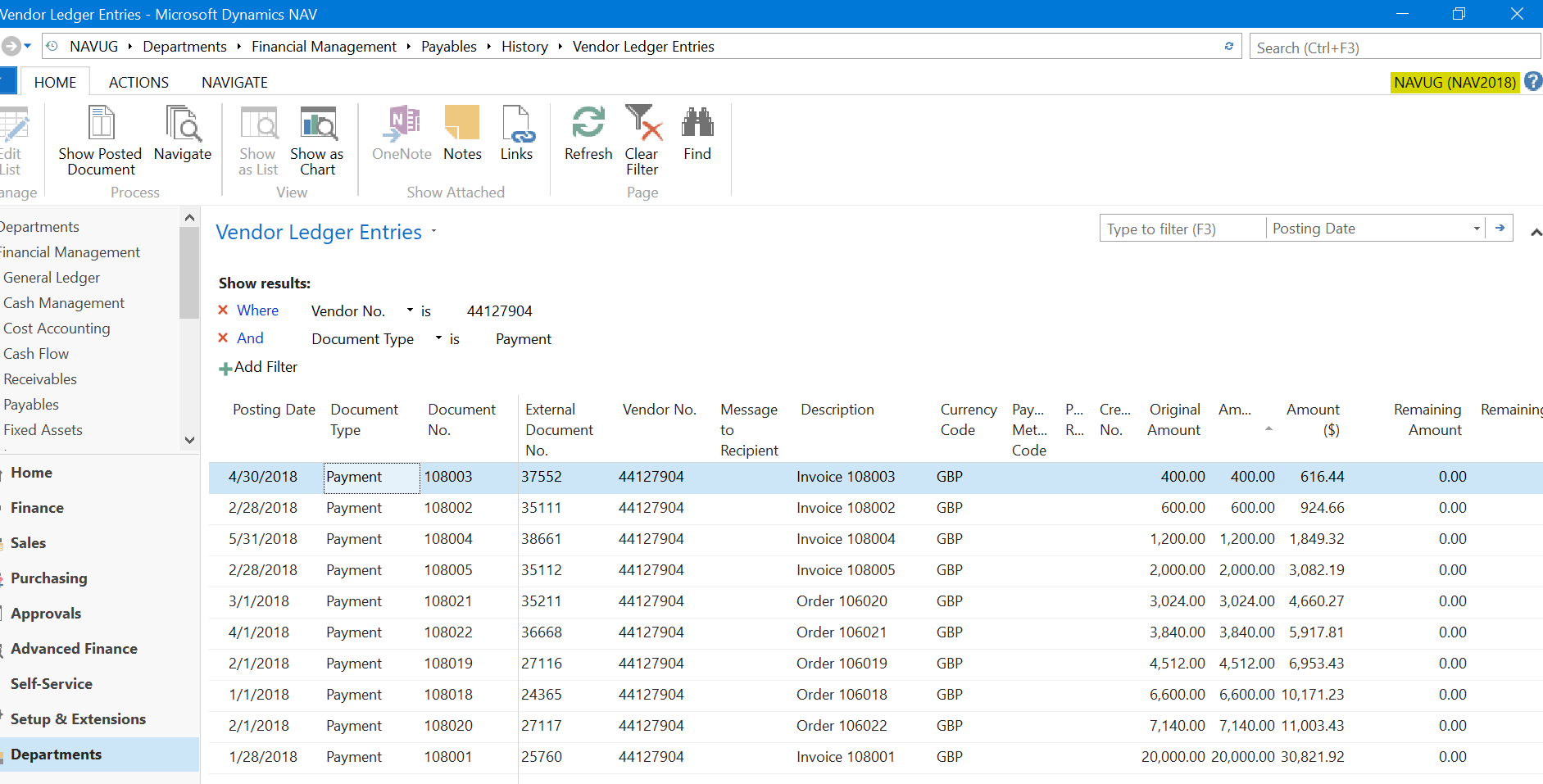1543x784 pixels.
Task: Click the Add Filter button
Action: point(258,367)
